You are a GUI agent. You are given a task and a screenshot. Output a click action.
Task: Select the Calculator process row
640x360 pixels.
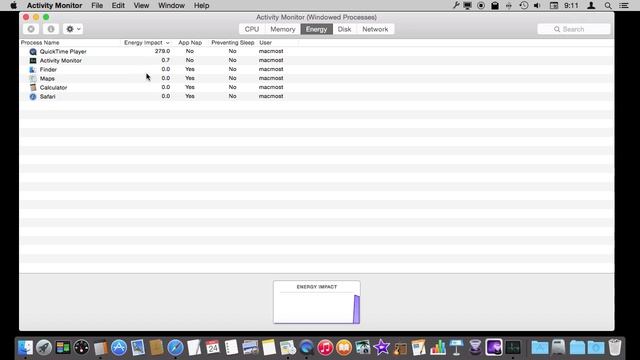pyautogui.click(x=316, y=87)
